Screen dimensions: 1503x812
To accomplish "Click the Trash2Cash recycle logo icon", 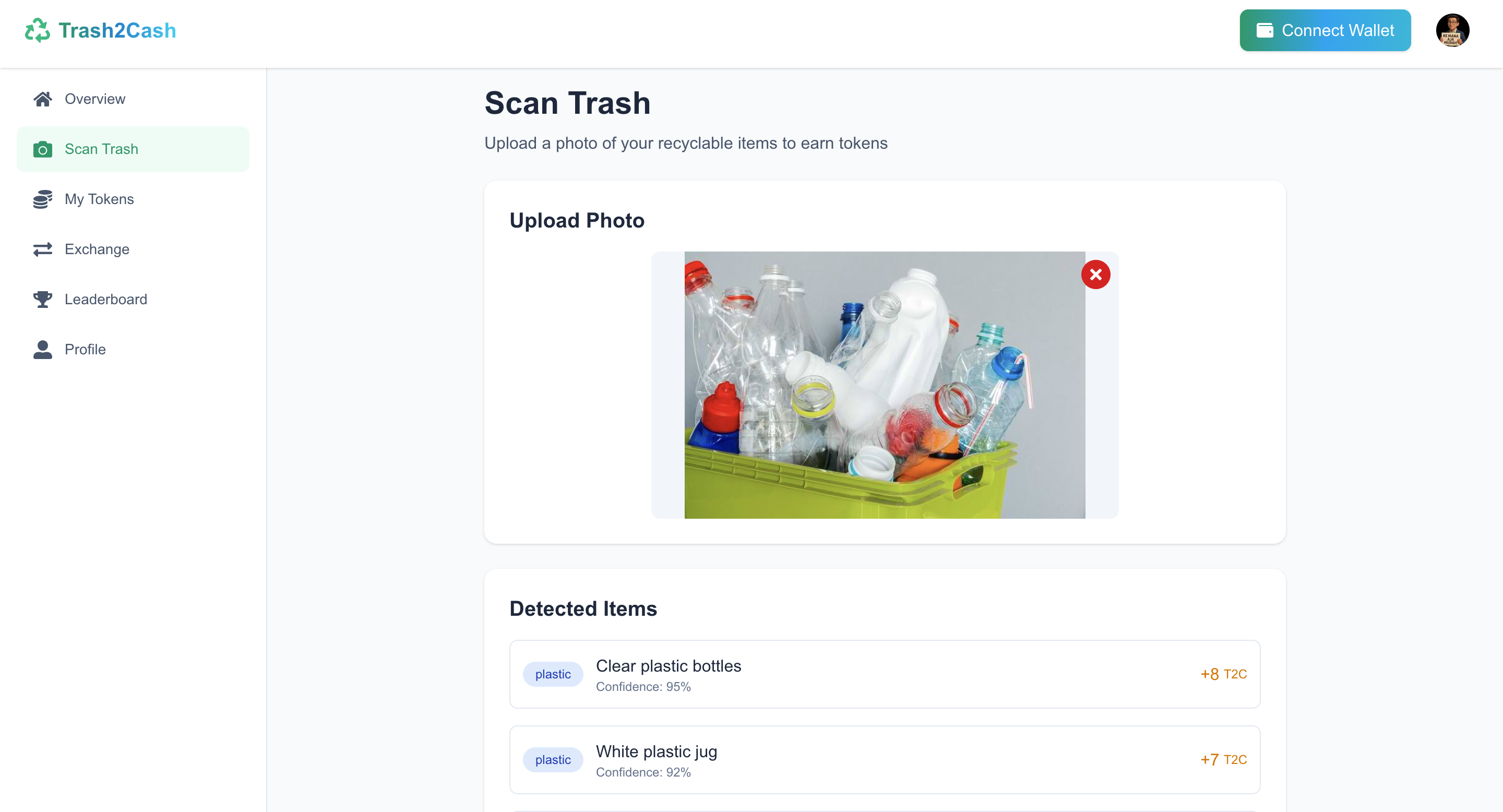I will (38, 30).
